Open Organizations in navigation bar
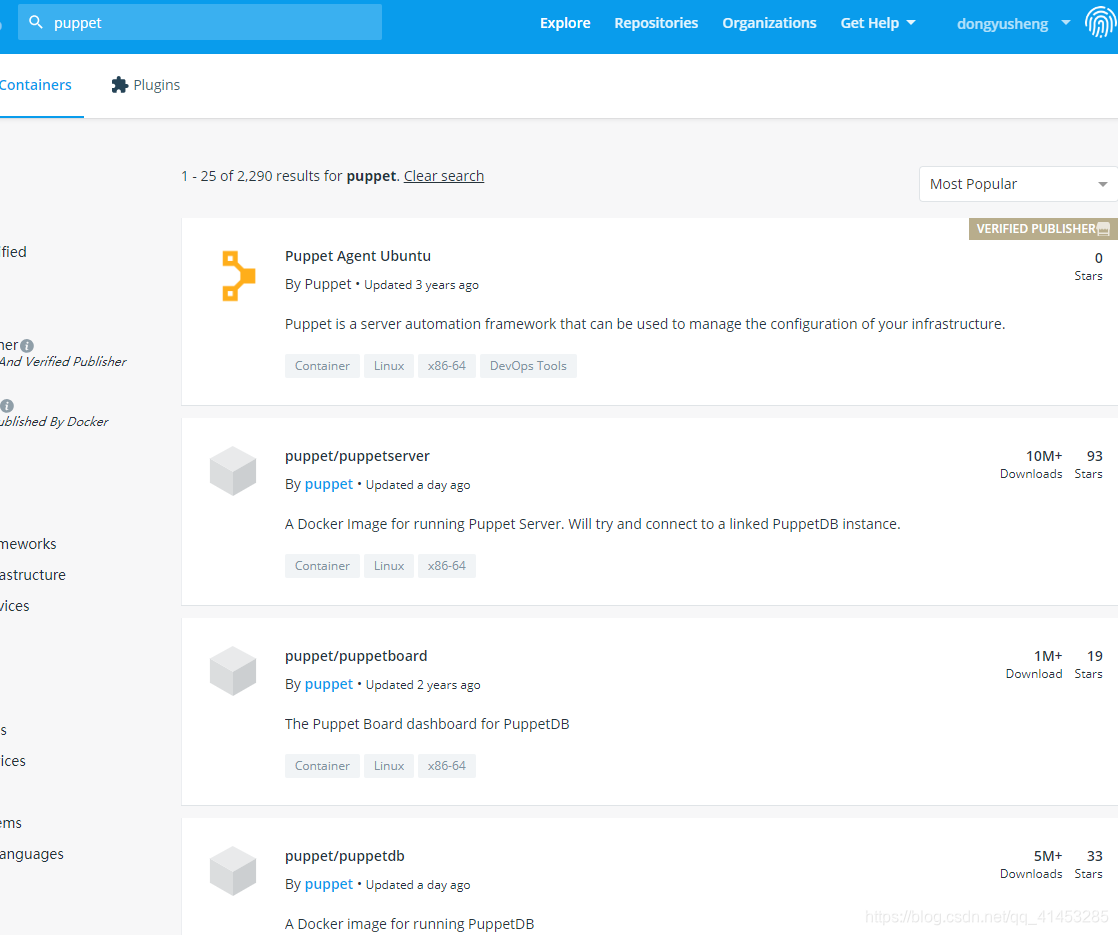Viewport: 1118px width, 935px height. click(x=769, y=23)
